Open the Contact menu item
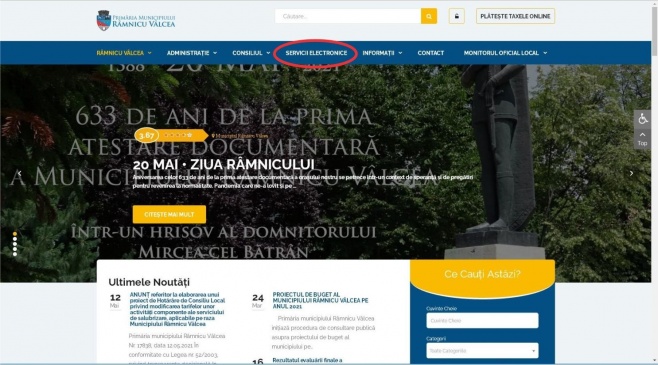The height and width of the screenshot is (365, 658). (x=431, y=53)
